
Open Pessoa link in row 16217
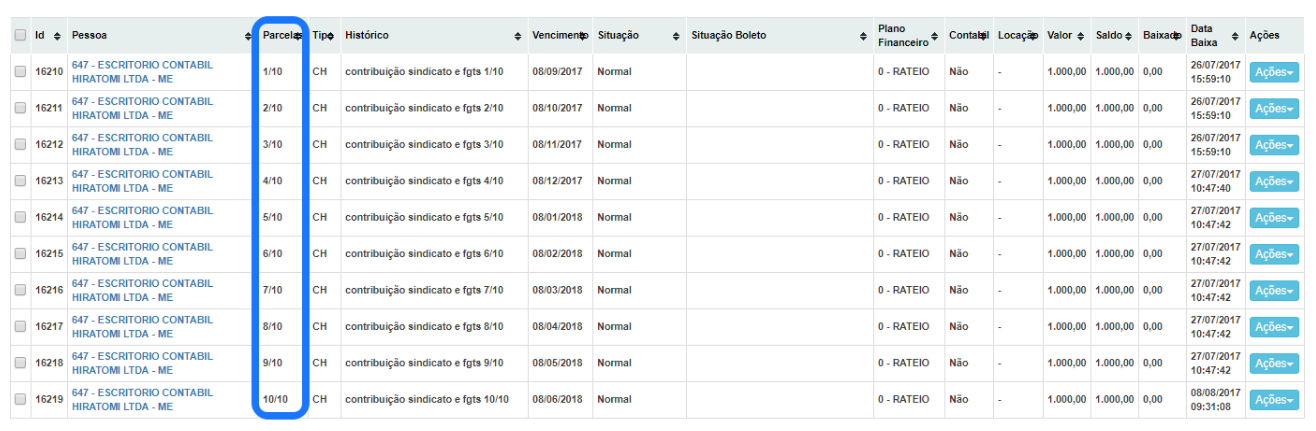click(142, 326)
